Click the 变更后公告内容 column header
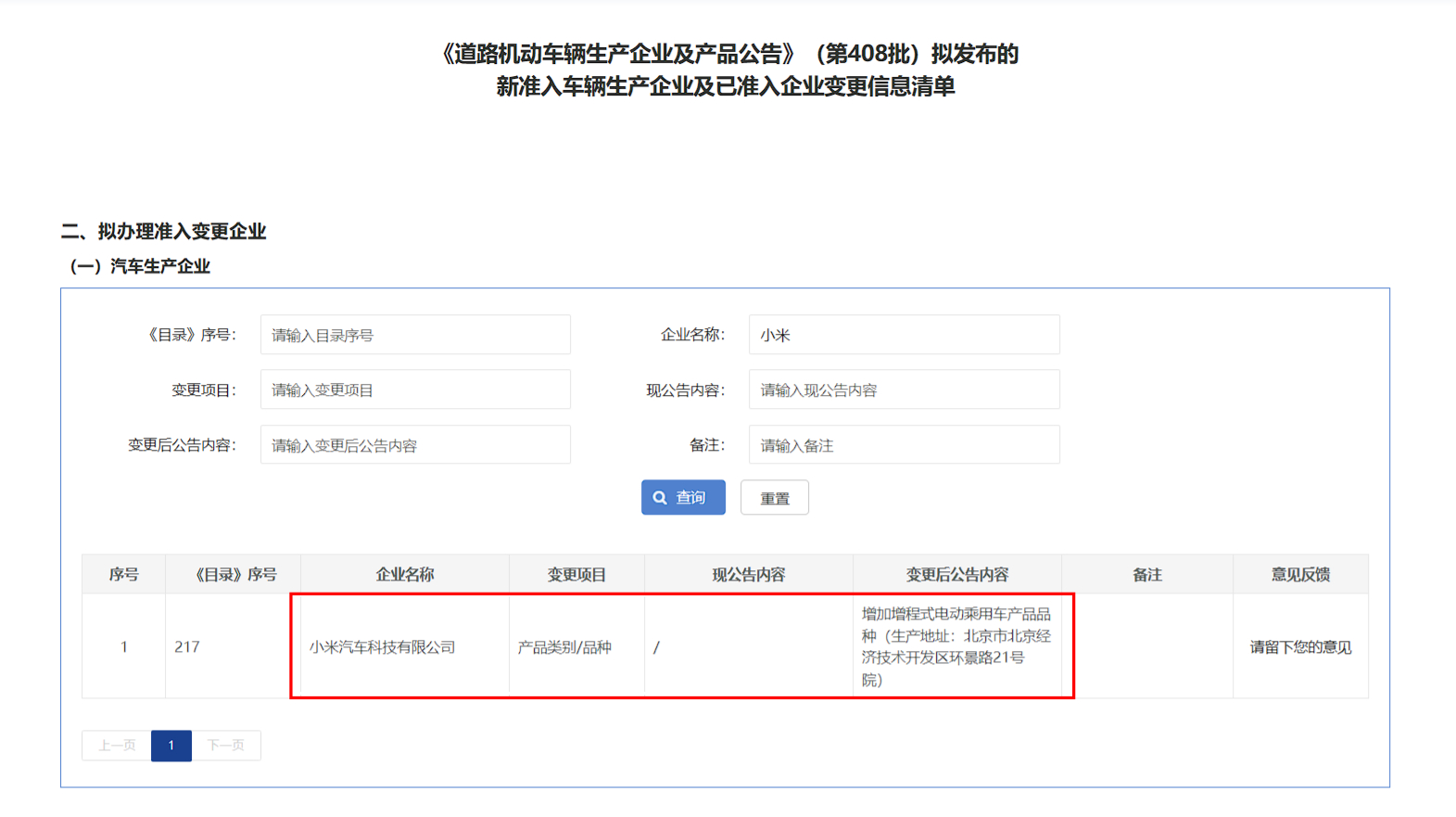This screenshot has width=1456, height=817. (957, 574)
